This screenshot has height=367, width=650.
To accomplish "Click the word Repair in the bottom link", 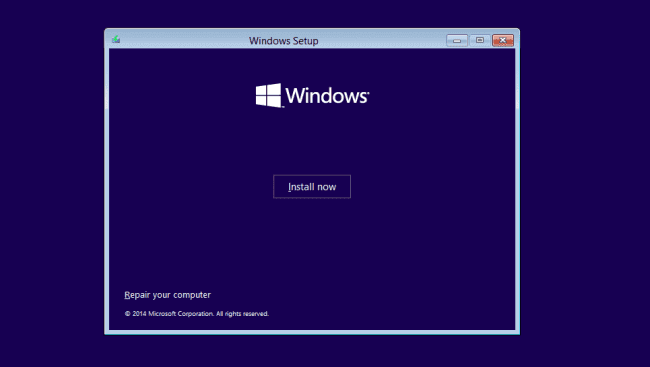I will click(137, 295).
